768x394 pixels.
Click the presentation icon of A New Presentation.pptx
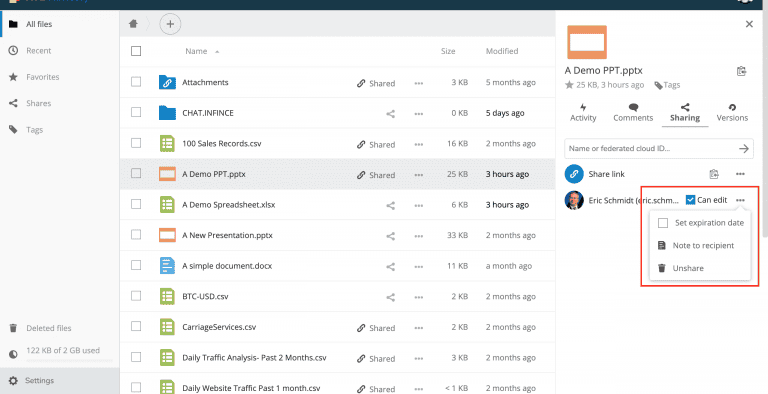click(x=168, y=235)
